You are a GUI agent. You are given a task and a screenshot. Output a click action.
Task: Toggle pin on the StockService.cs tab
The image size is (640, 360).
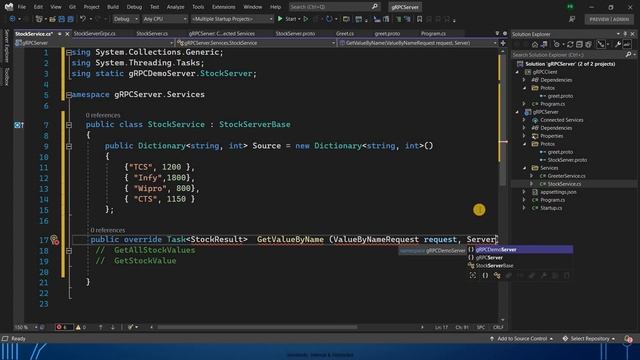coord(60,34)
